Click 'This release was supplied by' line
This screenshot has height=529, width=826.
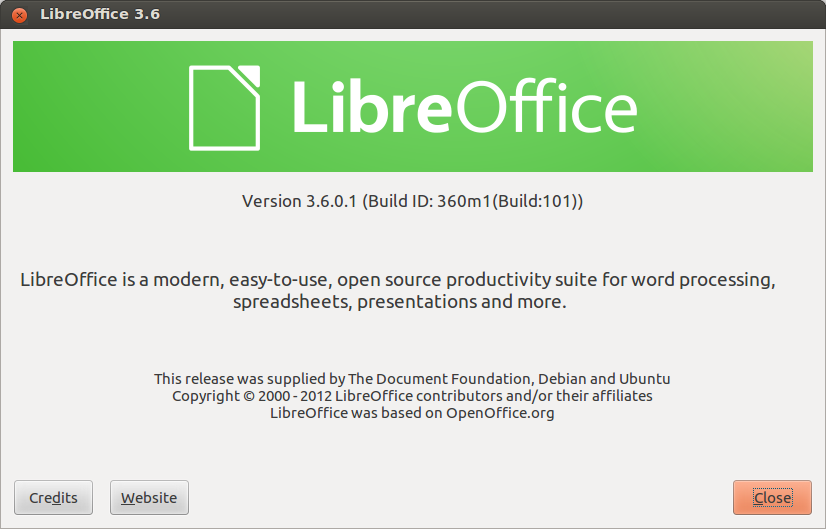click(249, 379)
